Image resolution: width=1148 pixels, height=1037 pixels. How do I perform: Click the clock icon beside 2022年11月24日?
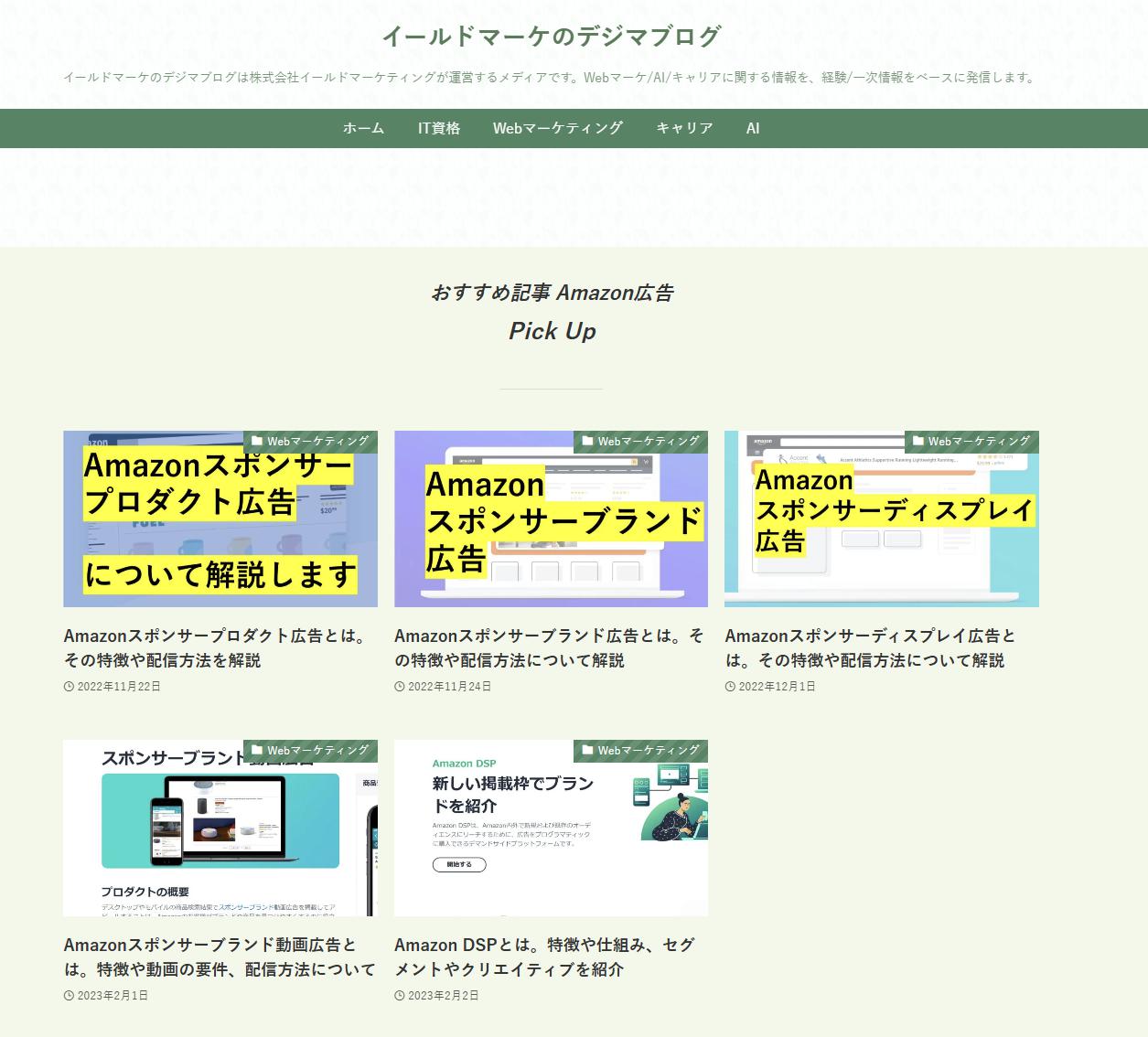[x=400, y=687]
